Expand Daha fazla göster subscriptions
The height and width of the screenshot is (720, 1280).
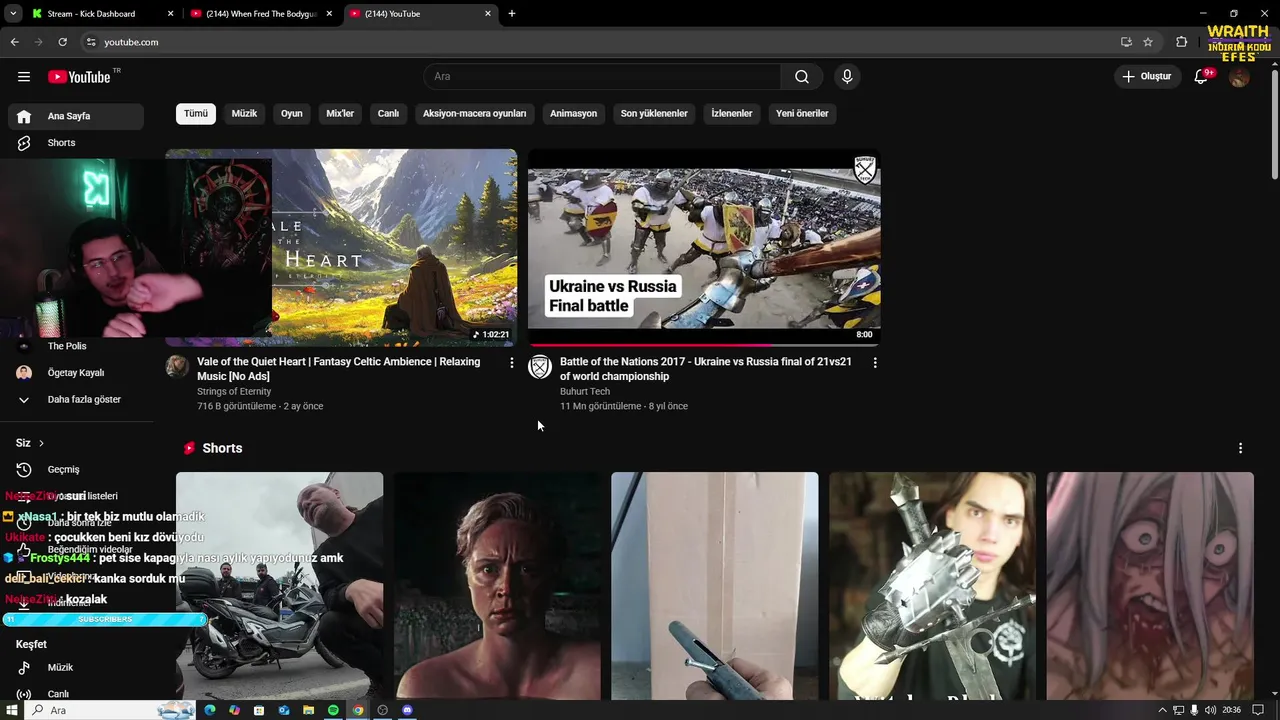[76, 400]
